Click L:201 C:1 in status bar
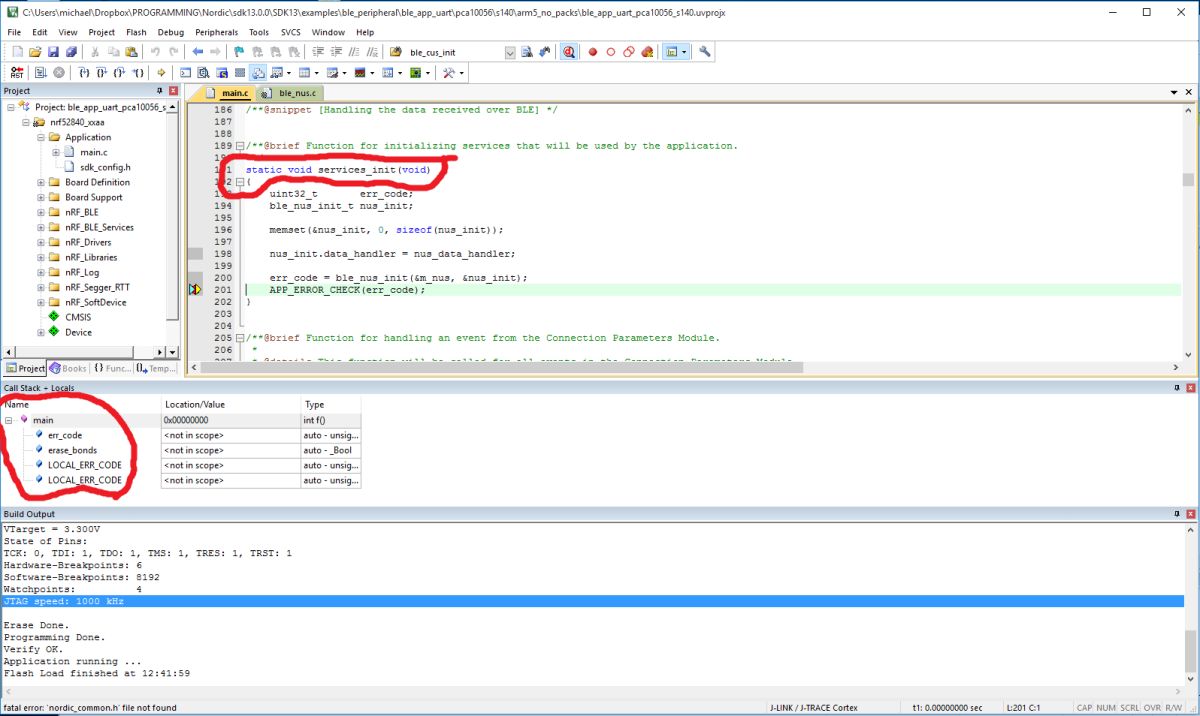This screenshot has height=716, width=1200. [x=1024, y=707]
